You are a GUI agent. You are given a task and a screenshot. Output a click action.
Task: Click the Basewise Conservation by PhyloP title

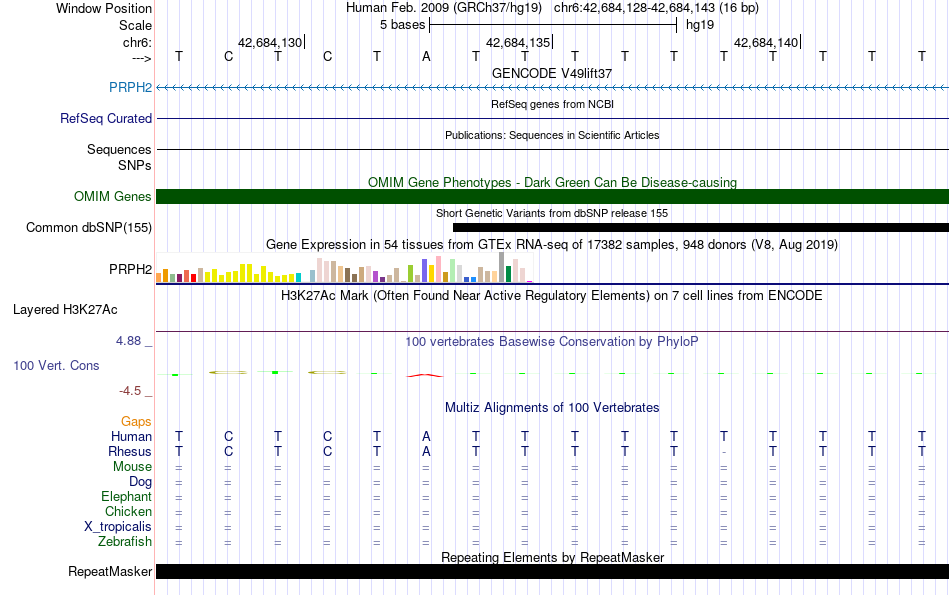(x=552, y=342)
